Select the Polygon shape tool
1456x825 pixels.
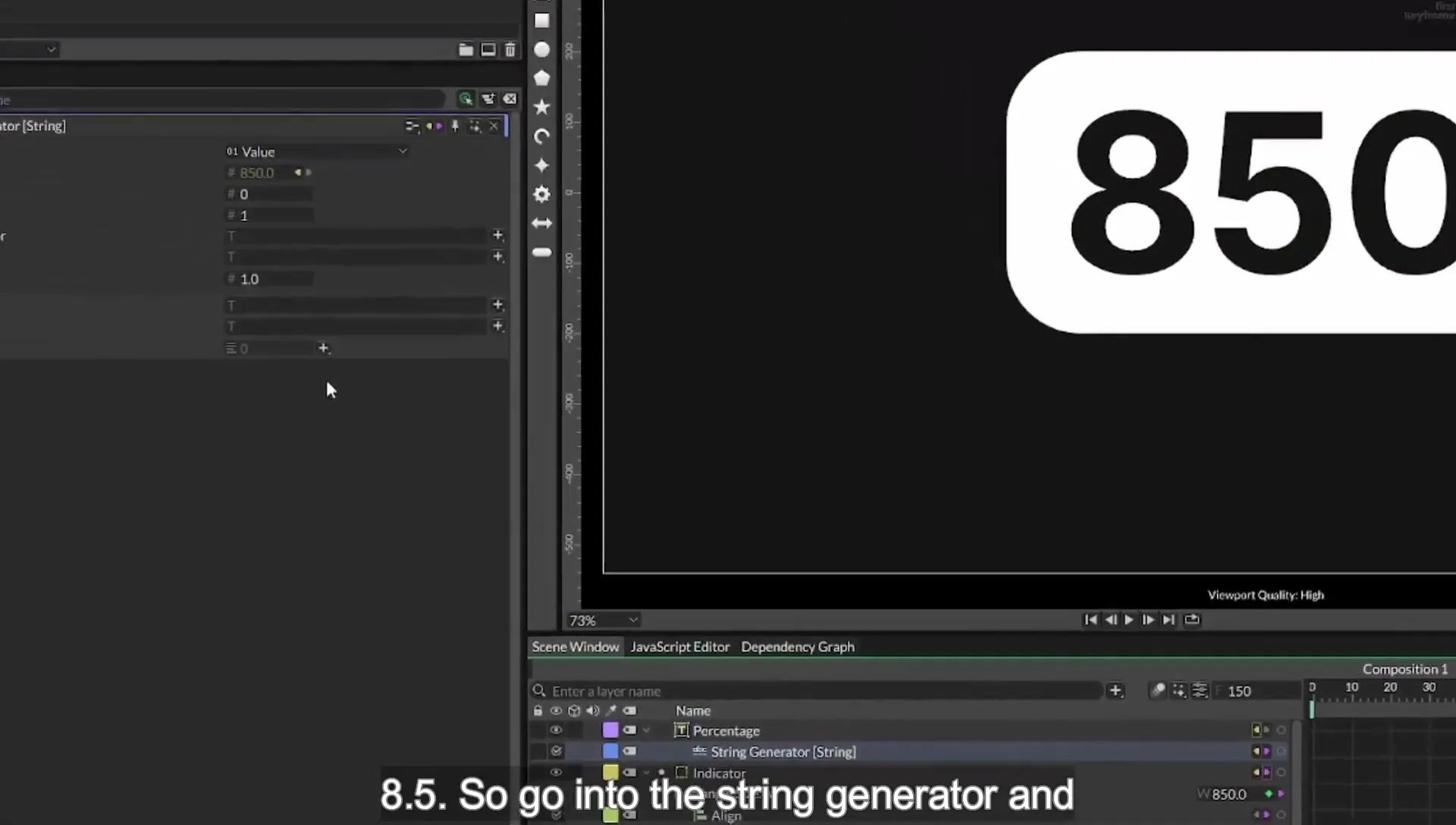click(x=541, y=78)
